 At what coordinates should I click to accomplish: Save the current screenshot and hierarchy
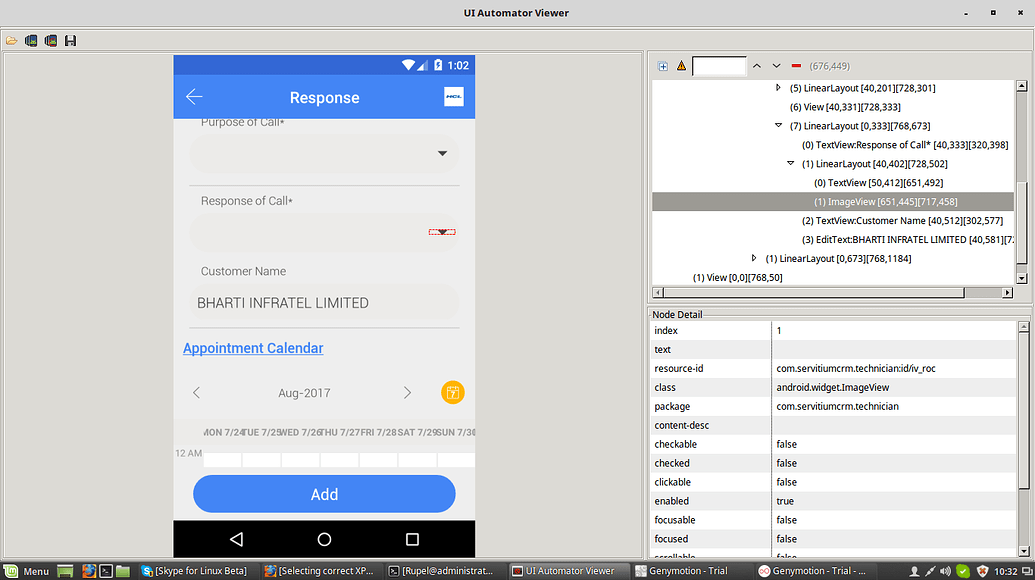point(70,40)
